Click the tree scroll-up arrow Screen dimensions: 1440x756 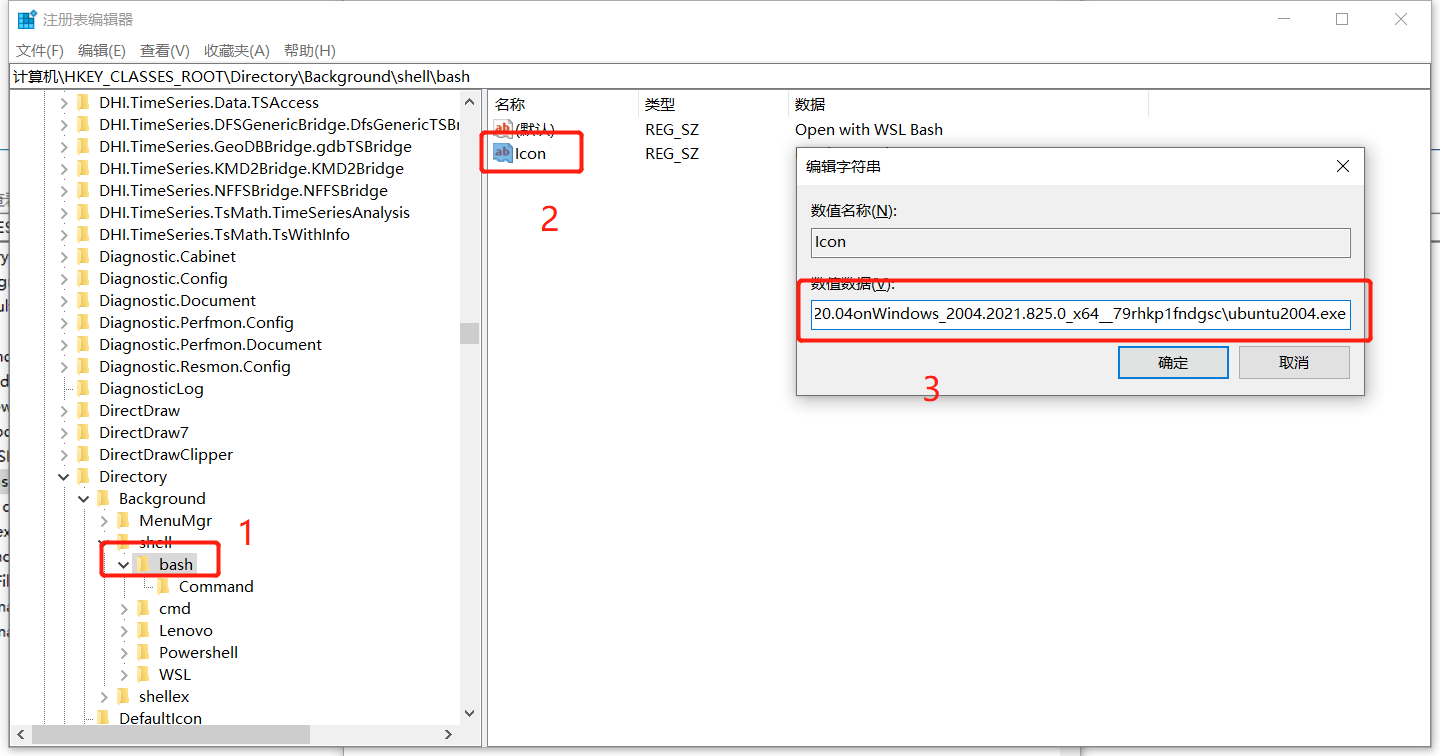(x=469, y=102)
